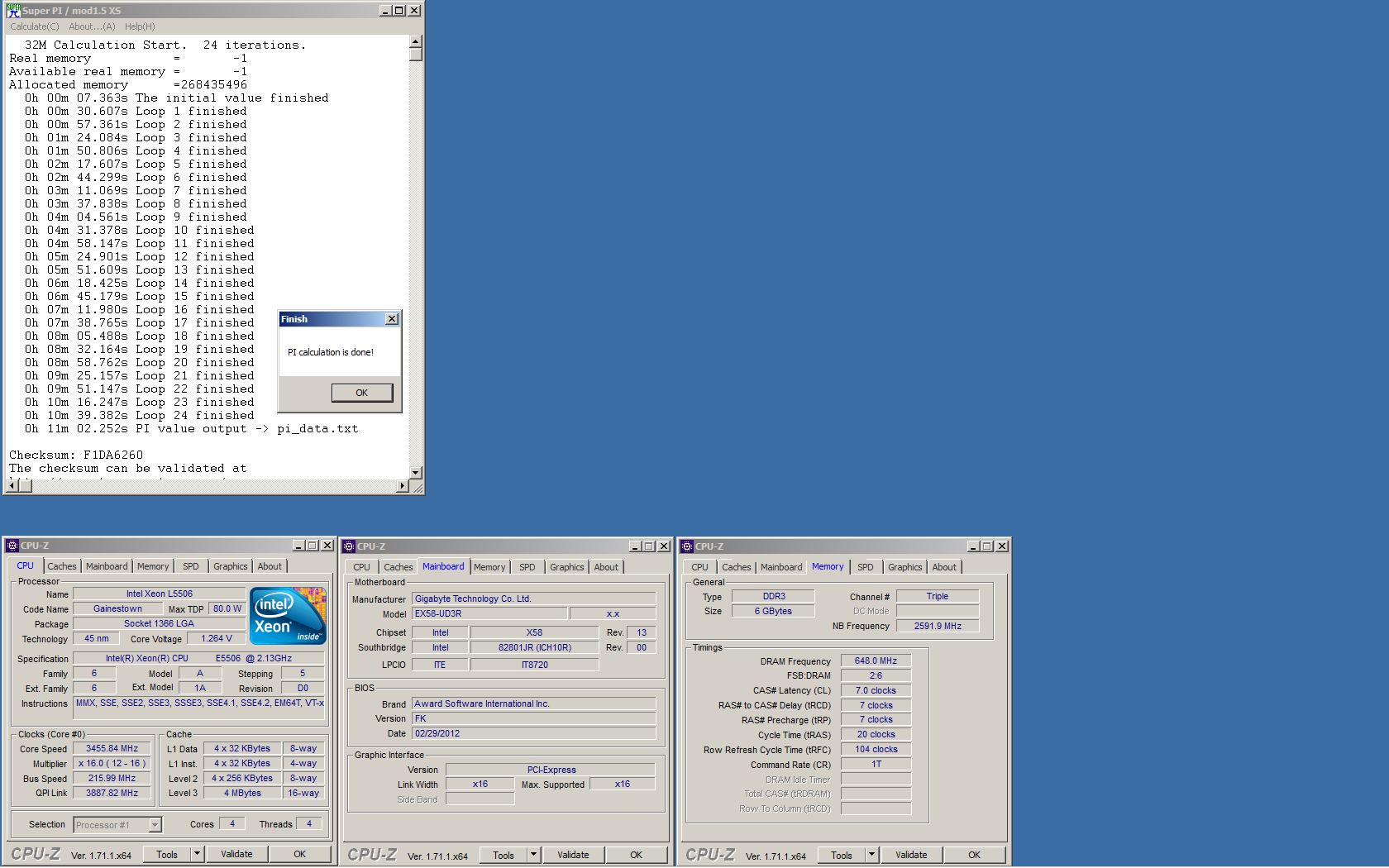The height and width of the screenshot is (868, 1389).
Task: Expand the Tools dropdown arrow in the Memory window
Action: (x=871, y=855)
